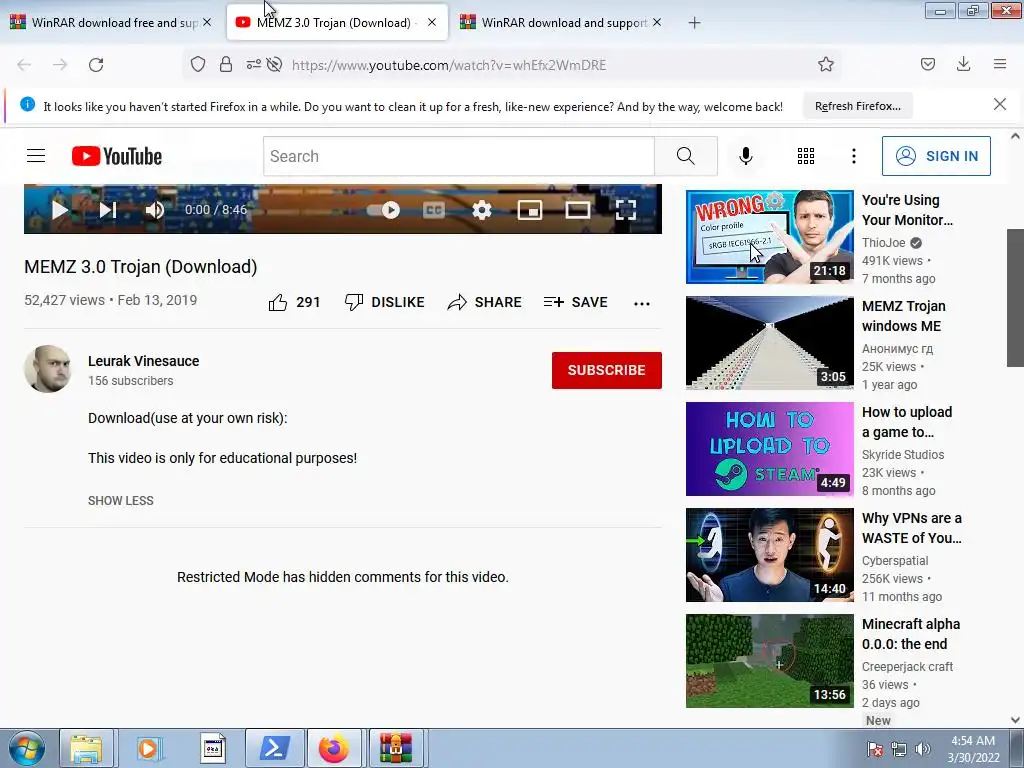Open the Firefox downloads panel
1024x768 pixels.
point(963,64)
